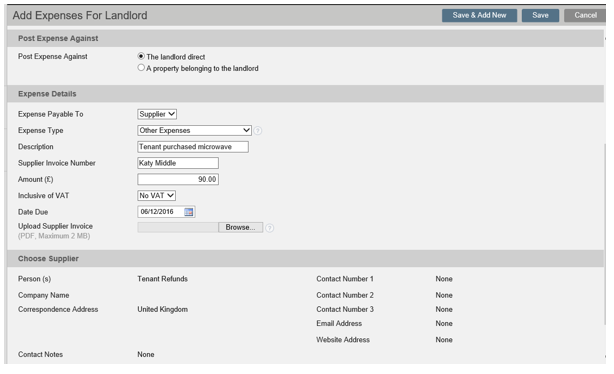
Task: Focus the Description text field
Action: pyautogui.click(x=193, y=147)
